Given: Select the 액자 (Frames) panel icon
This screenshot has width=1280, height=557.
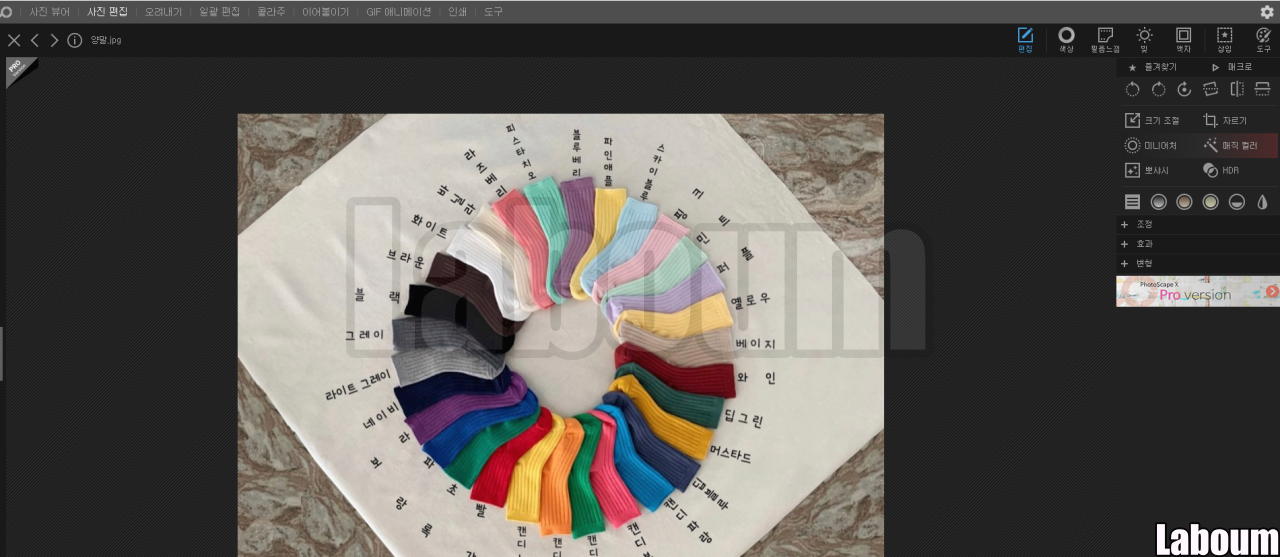Looking at the screenshot, I should pos(1184,40).
